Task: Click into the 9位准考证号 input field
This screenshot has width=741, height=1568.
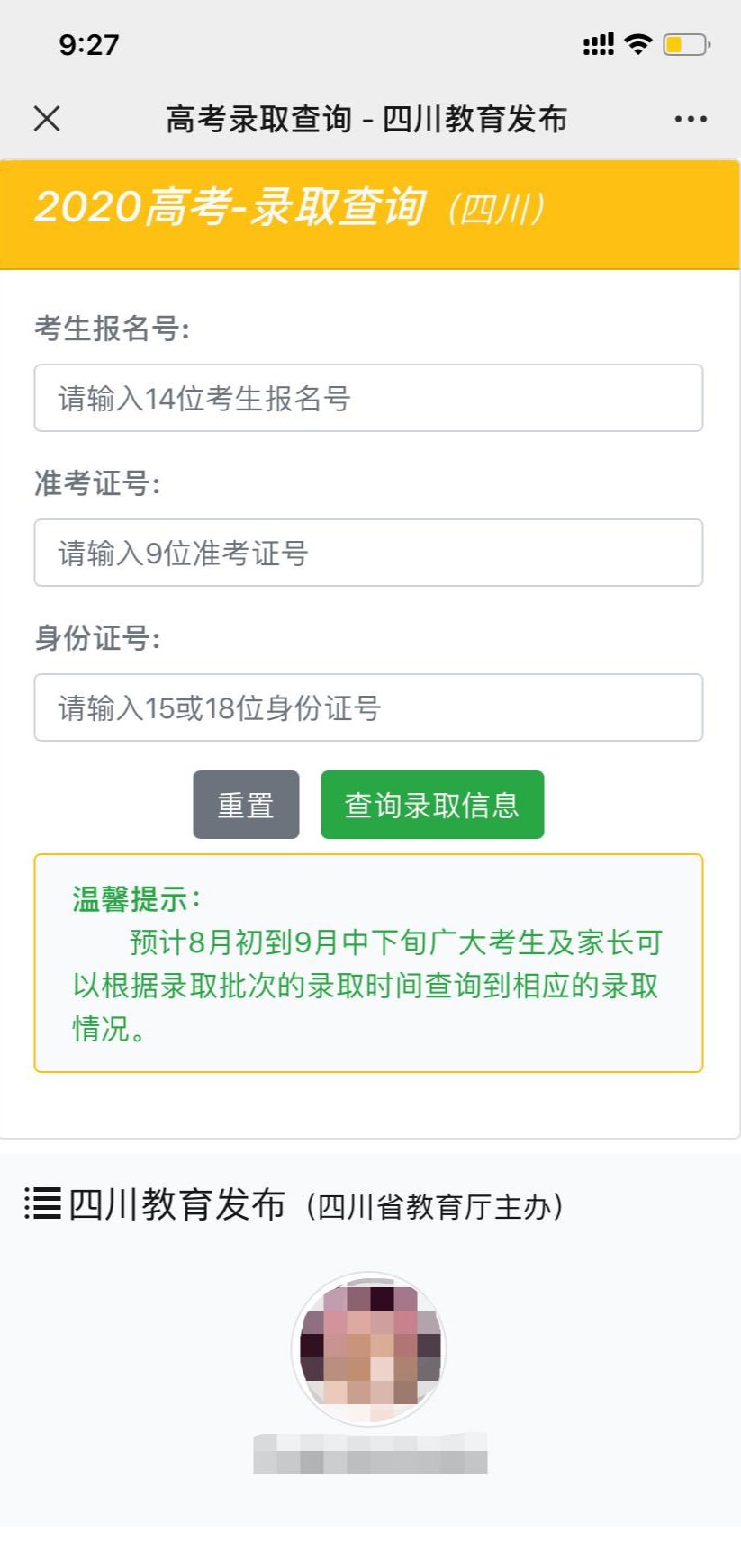Action: click(x=368, y=553)
